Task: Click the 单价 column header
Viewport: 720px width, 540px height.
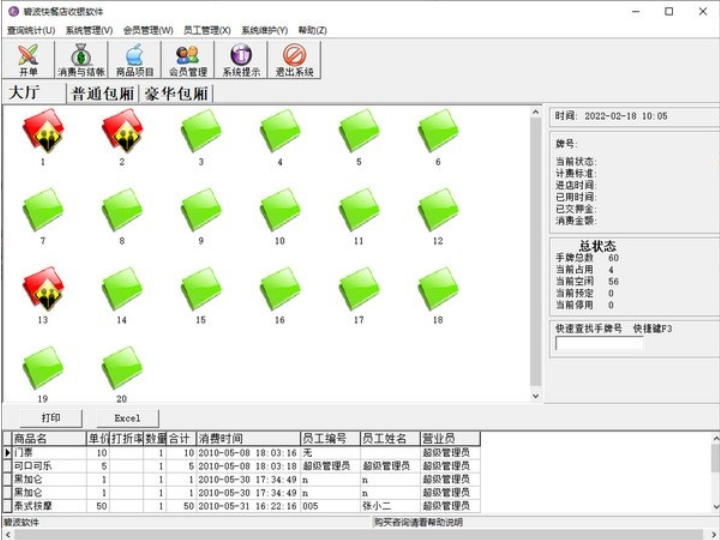Action: [x=98, y=439]
